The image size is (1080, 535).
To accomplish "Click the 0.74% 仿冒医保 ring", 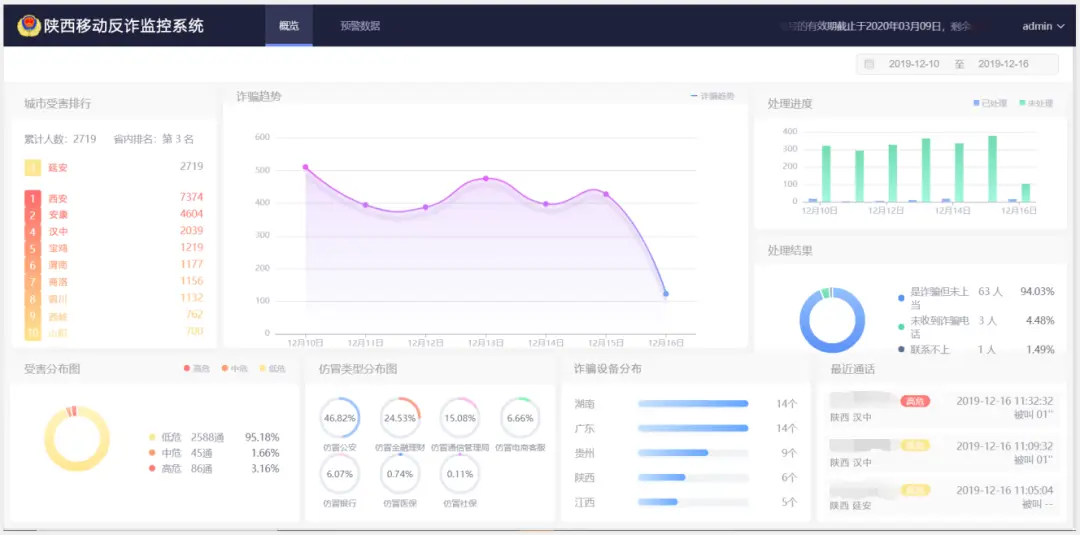I will 400,474.
